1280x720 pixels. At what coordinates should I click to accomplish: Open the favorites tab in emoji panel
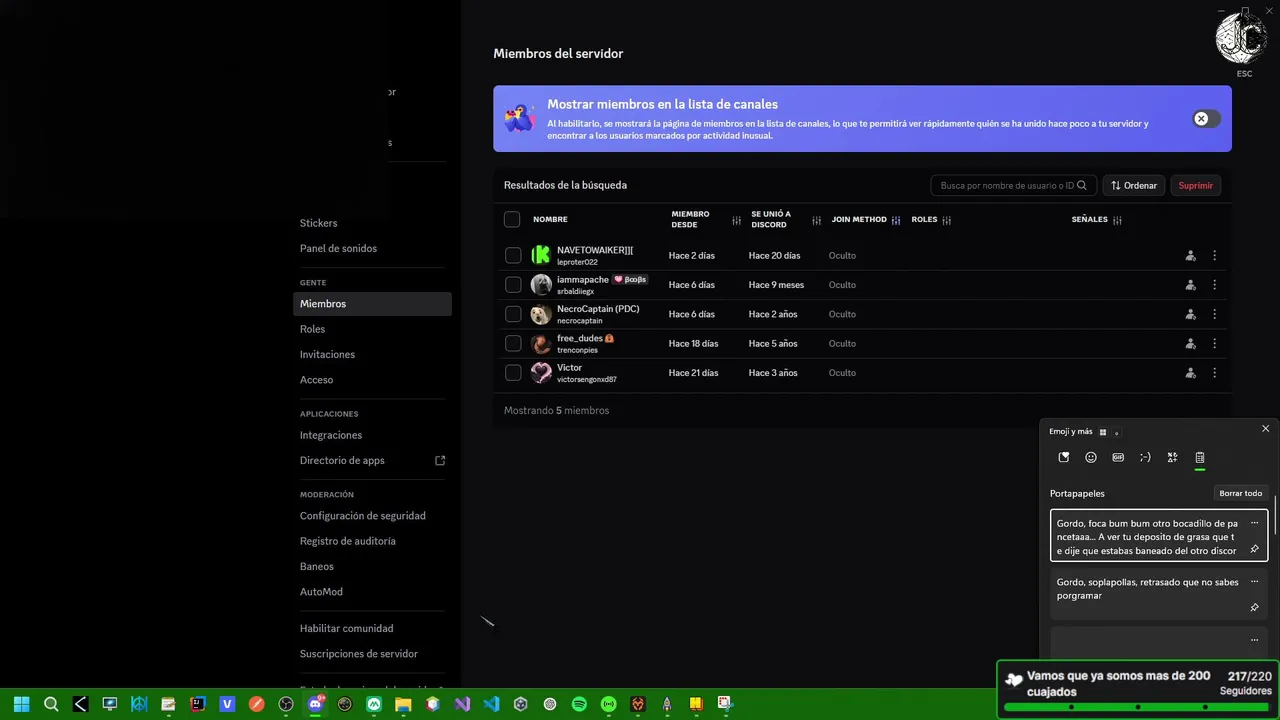click(1064, 457)
